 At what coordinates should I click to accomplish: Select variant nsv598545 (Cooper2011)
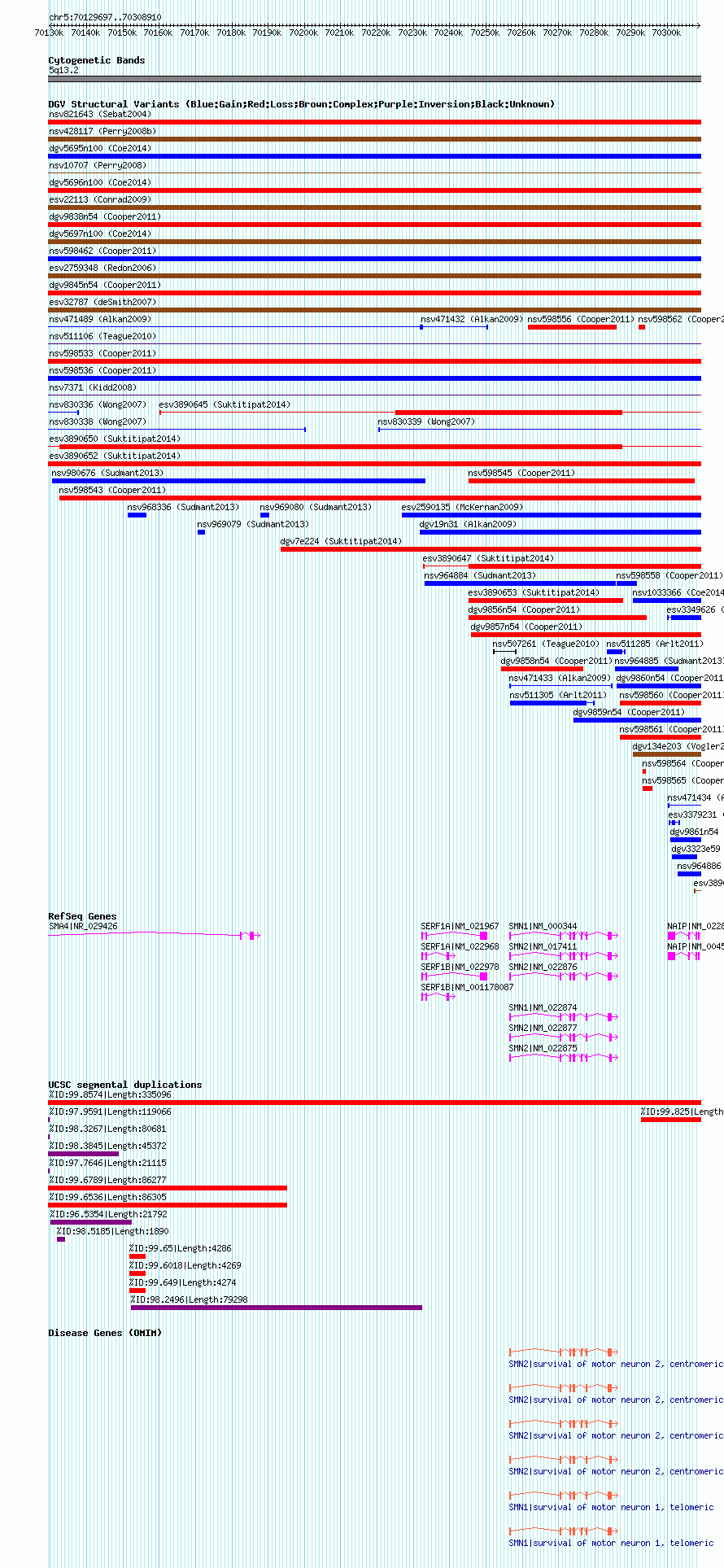(521, 473)
